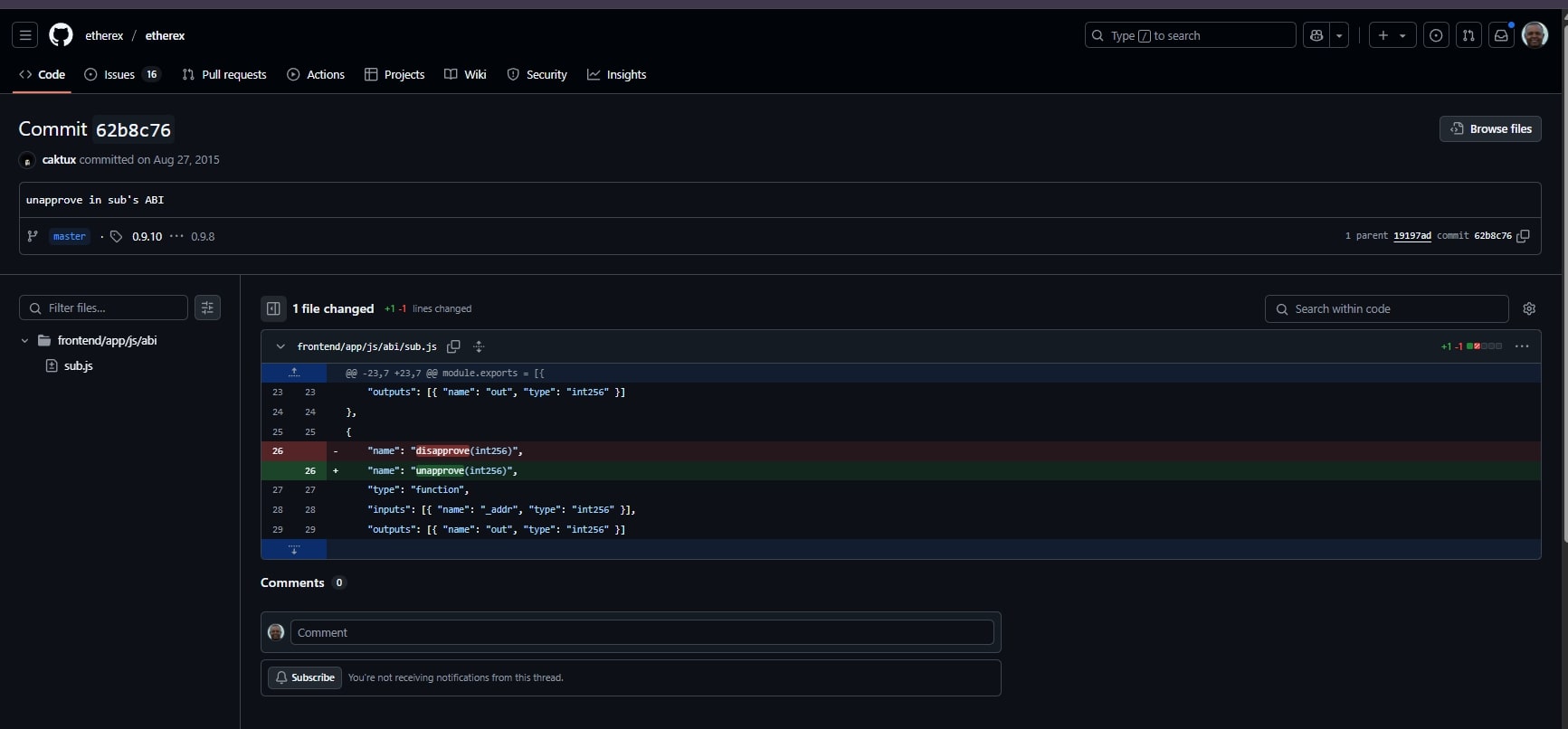1568x729 pixels.
Task: Copy full commit SHA icon
Action: click(x=1523, y=236)
